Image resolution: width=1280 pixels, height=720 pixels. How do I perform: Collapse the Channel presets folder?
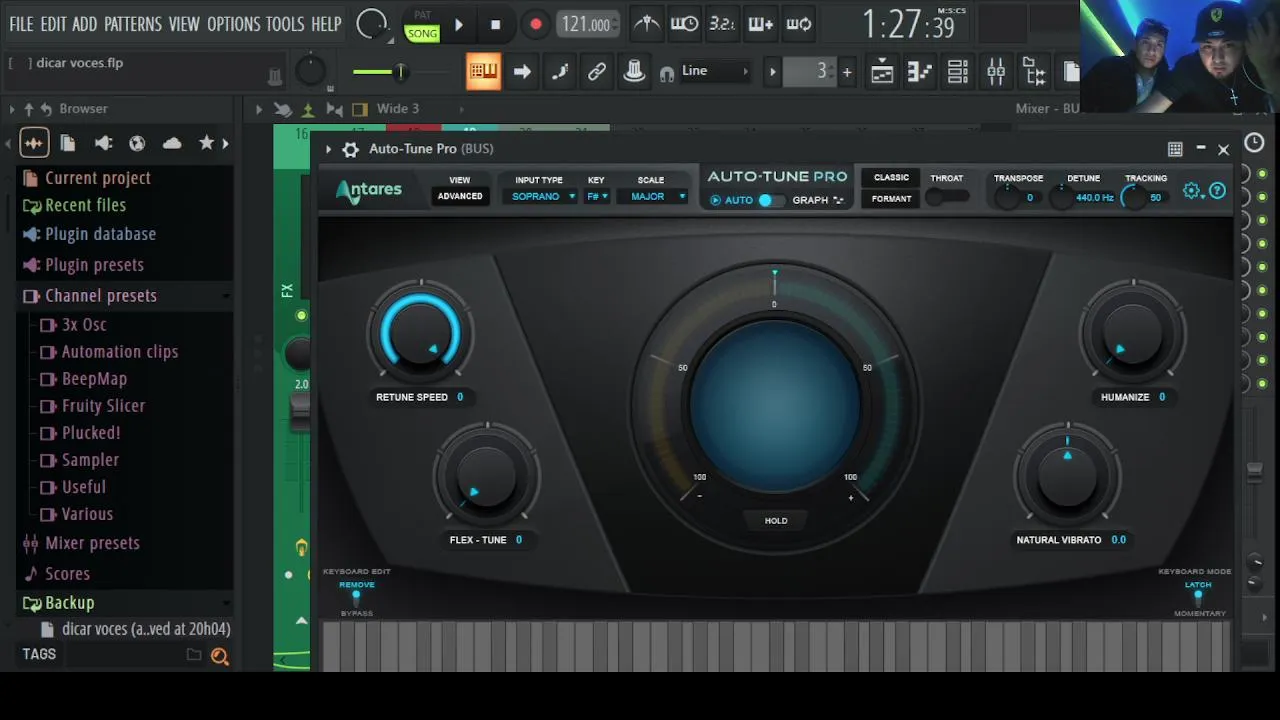click(100, 296)
